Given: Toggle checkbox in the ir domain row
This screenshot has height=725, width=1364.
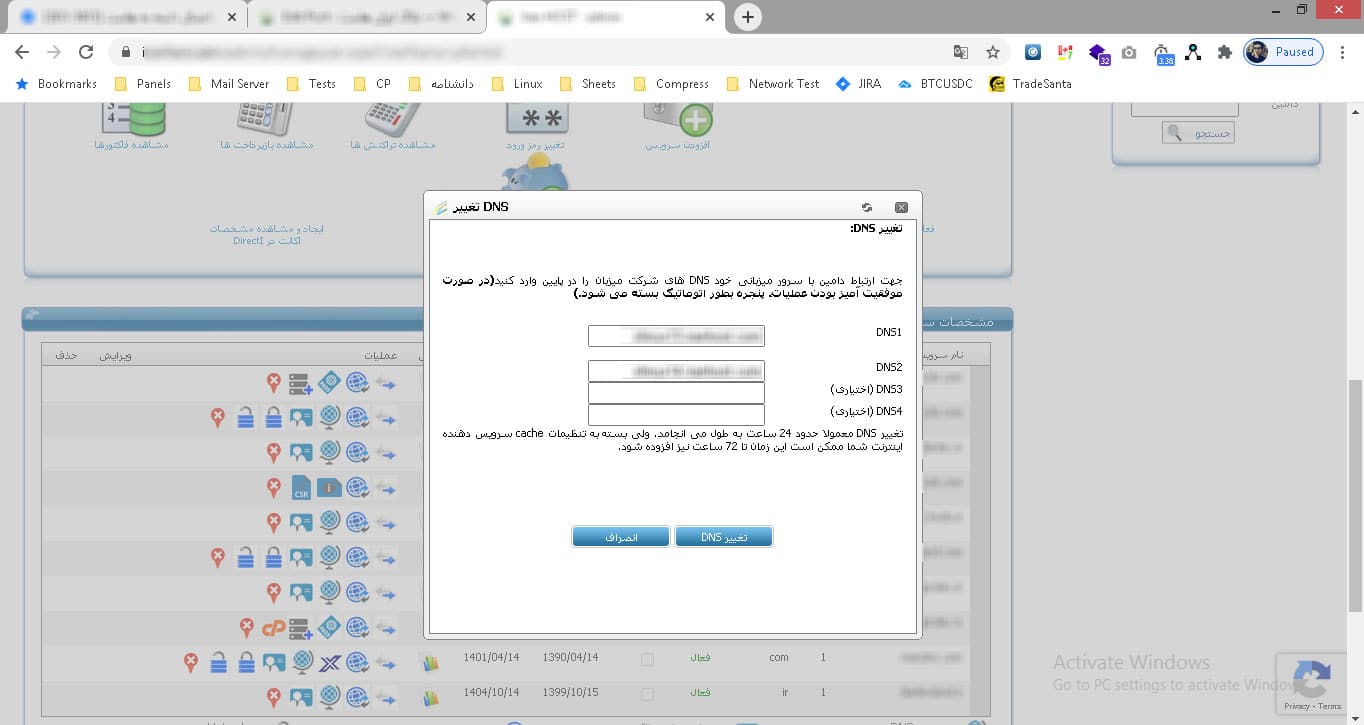Looking at the screenshot, I should pyautogui.click(x=647, y=694).
